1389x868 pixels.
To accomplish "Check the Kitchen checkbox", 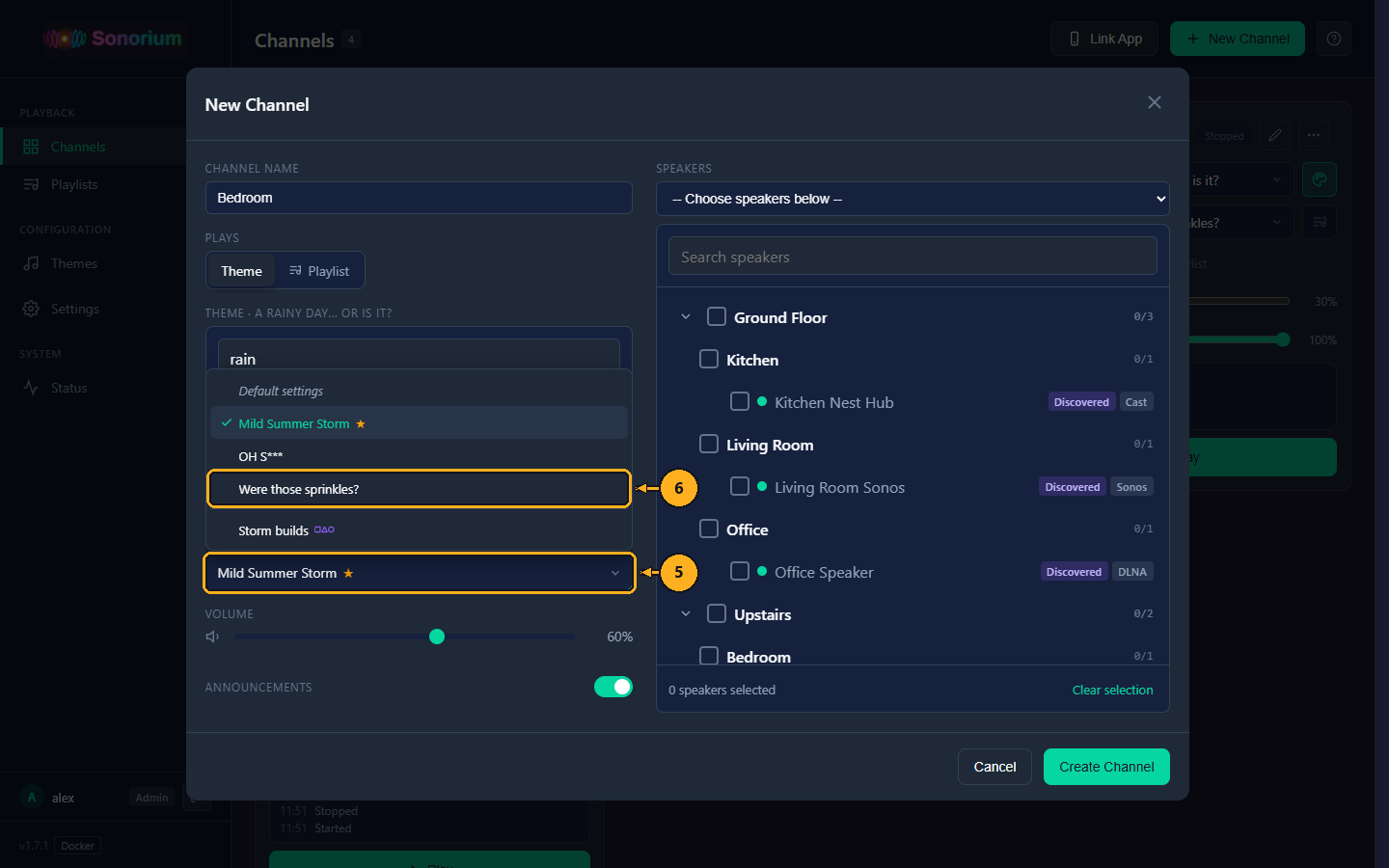I will pyautogui.click(x=709, y=359).
